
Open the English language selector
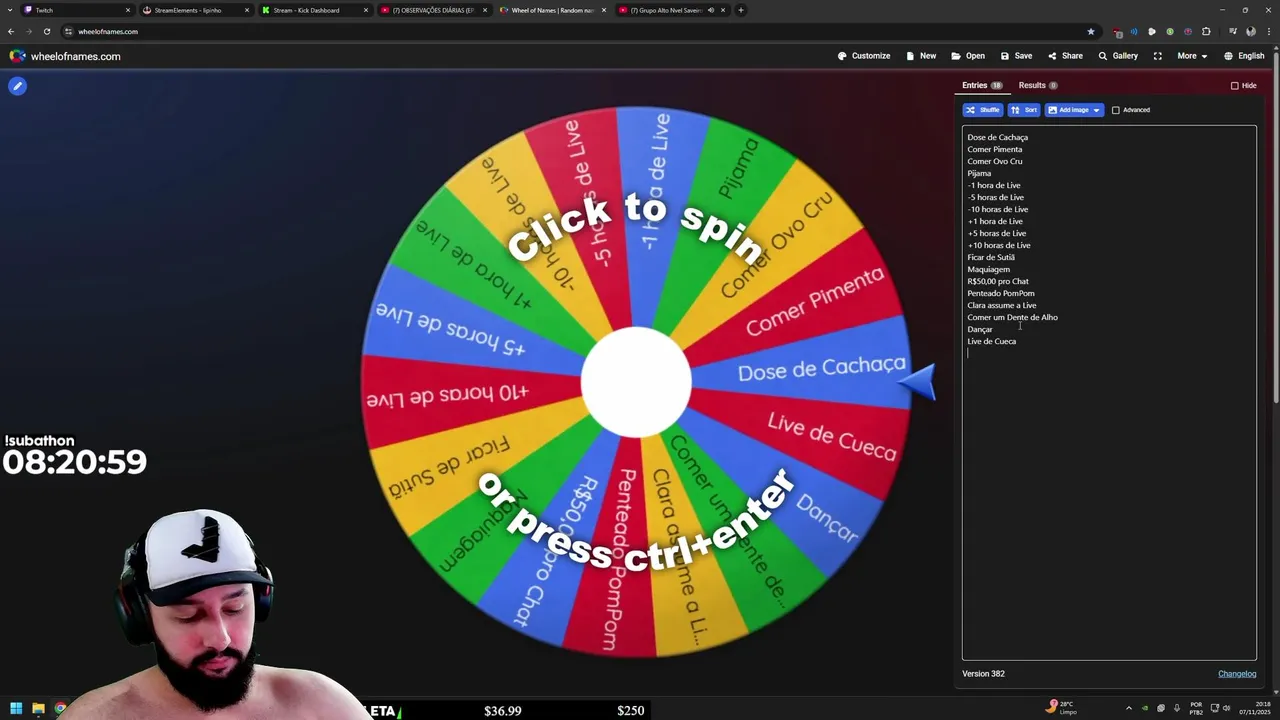1244,56
